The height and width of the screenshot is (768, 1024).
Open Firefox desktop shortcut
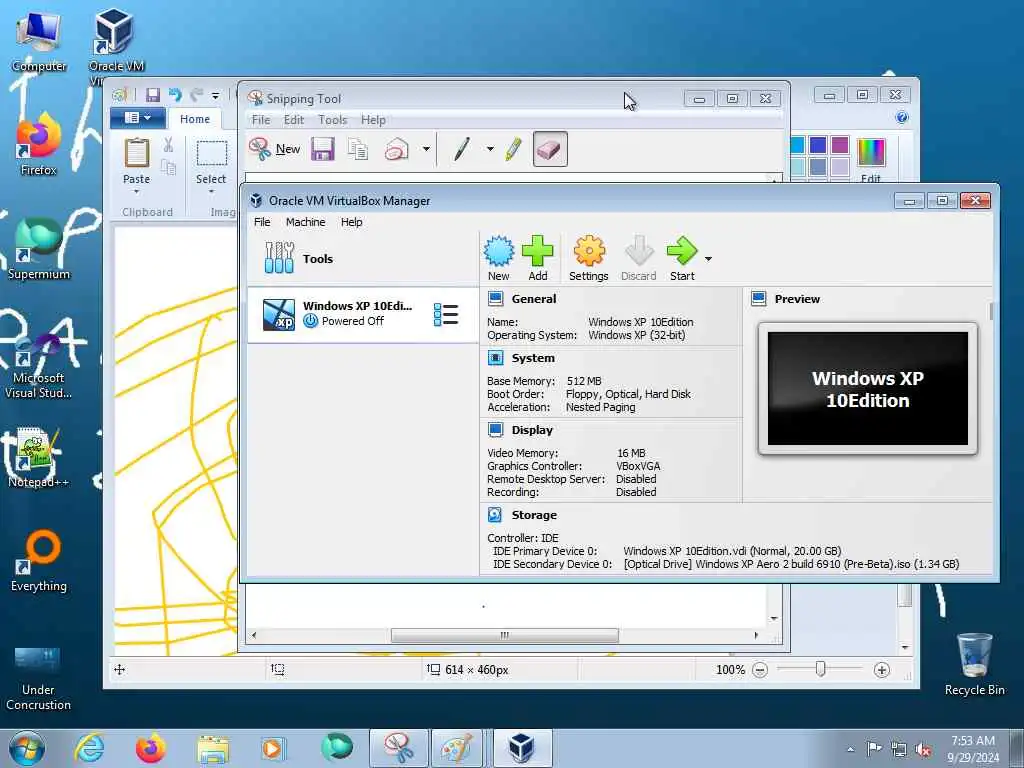point(39,145)
